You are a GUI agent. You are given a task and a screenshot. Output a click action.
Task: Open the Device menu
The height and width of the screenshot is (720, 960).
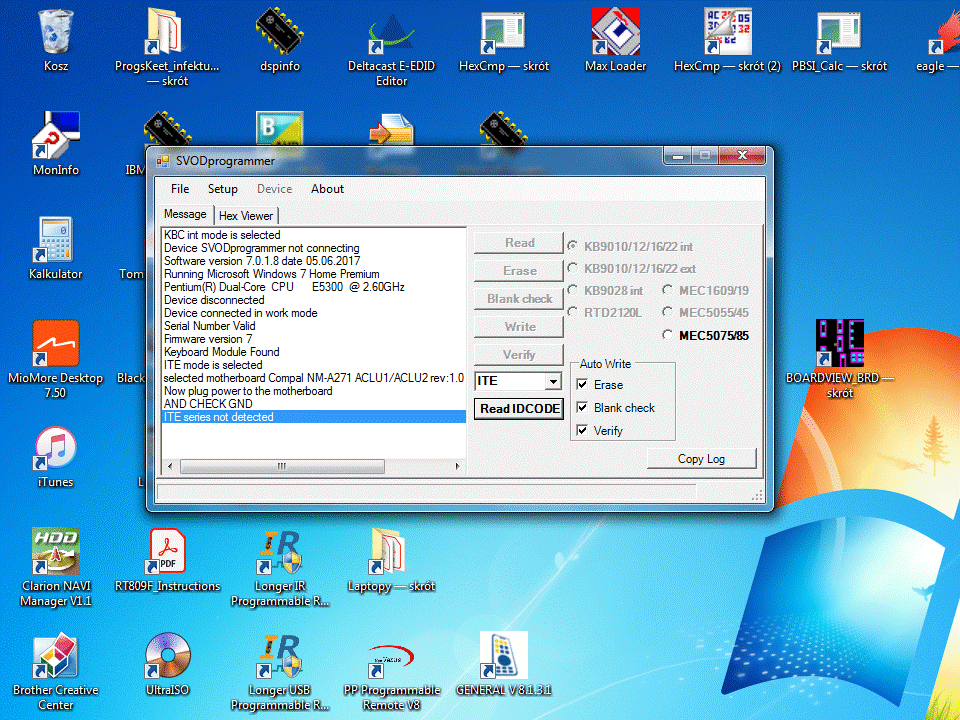(x=274, y=189)
